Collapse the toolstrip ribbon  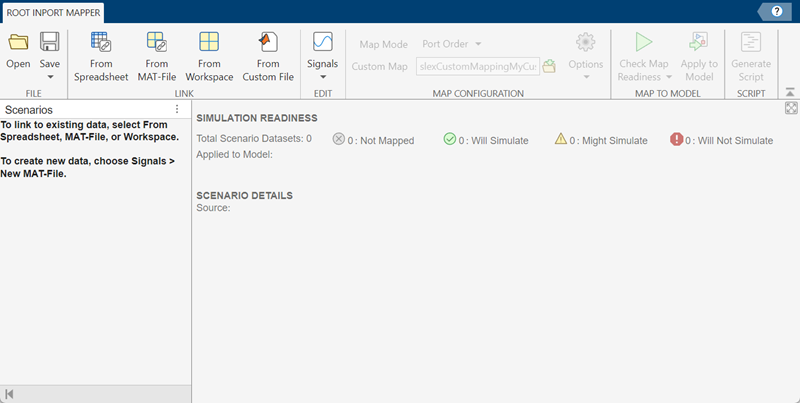[790, 91]
